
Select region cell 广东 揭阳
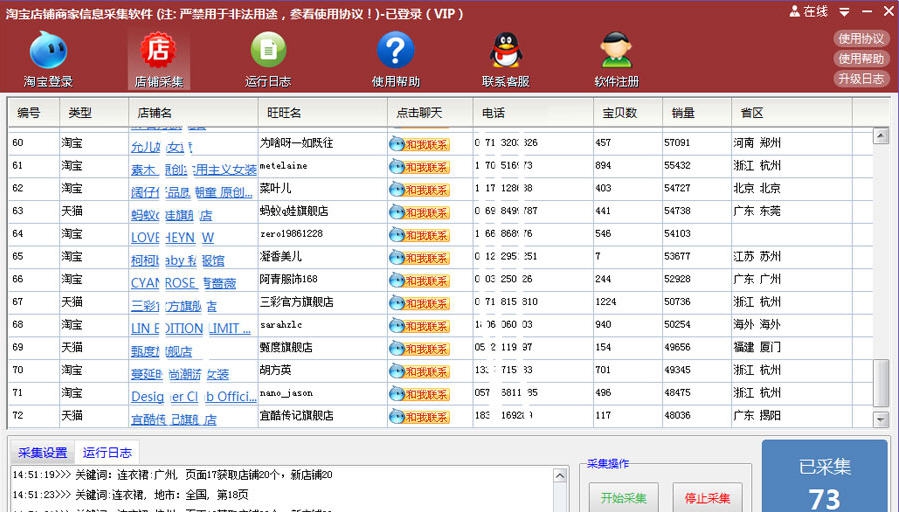pyautogui.click(x=757, y=415)
